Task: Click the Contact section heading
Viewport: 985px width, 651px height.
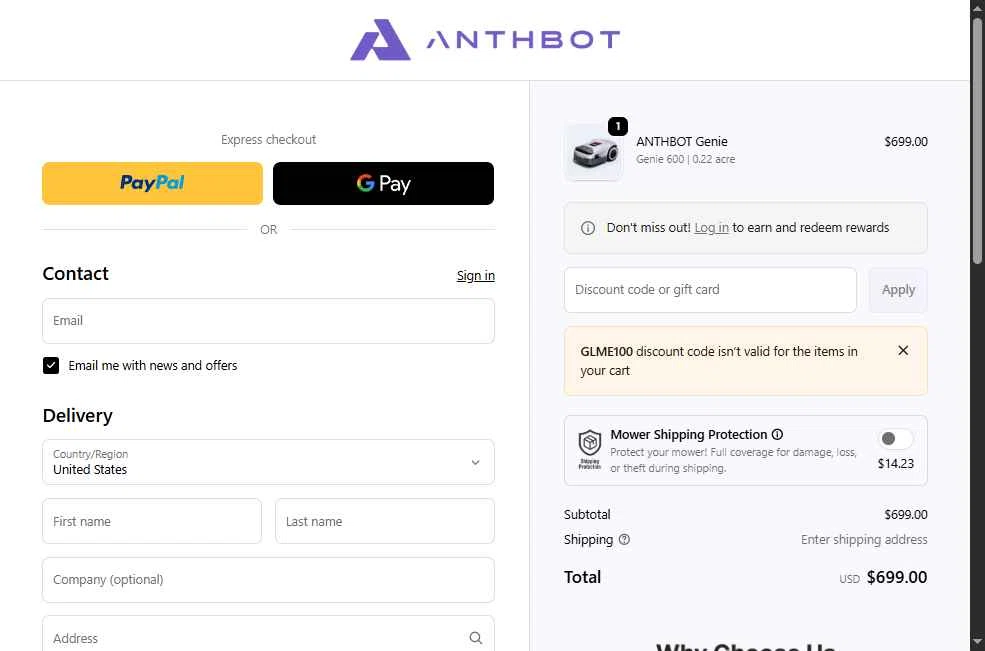Action: click(75, 273)
